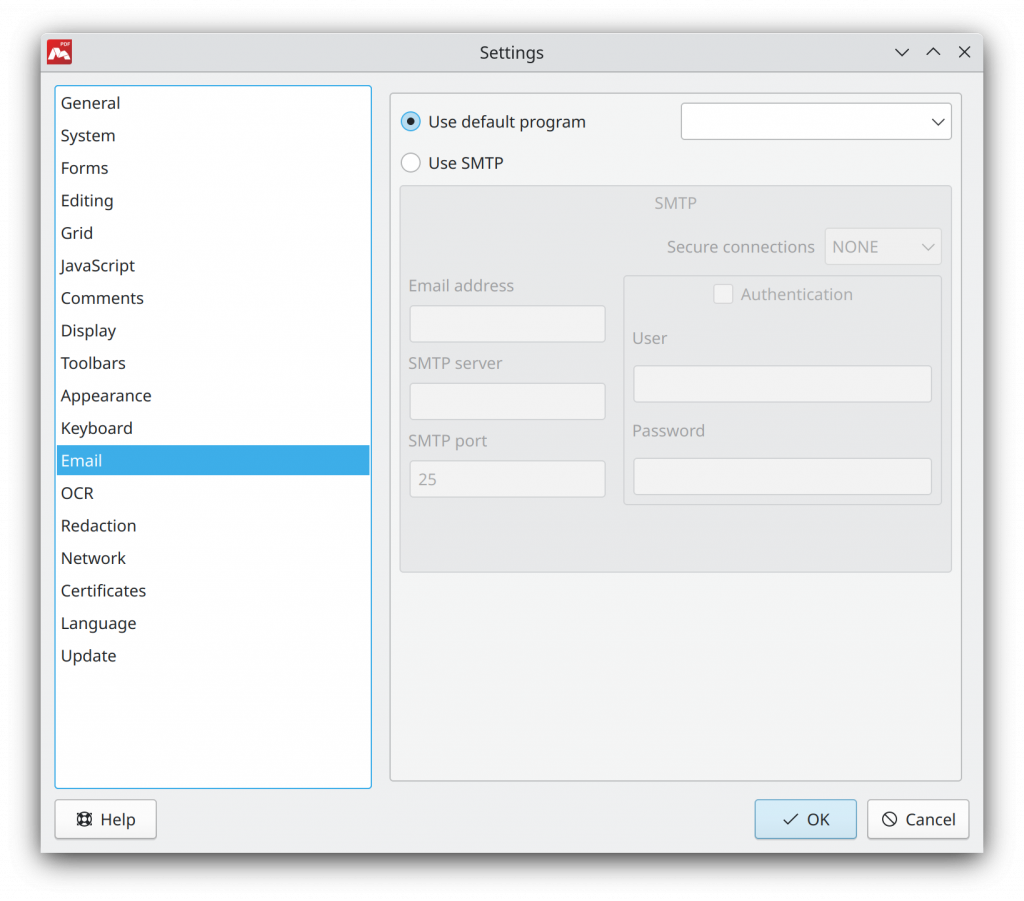
Task: Click the Help button with its icon
Action: (105, 818)
